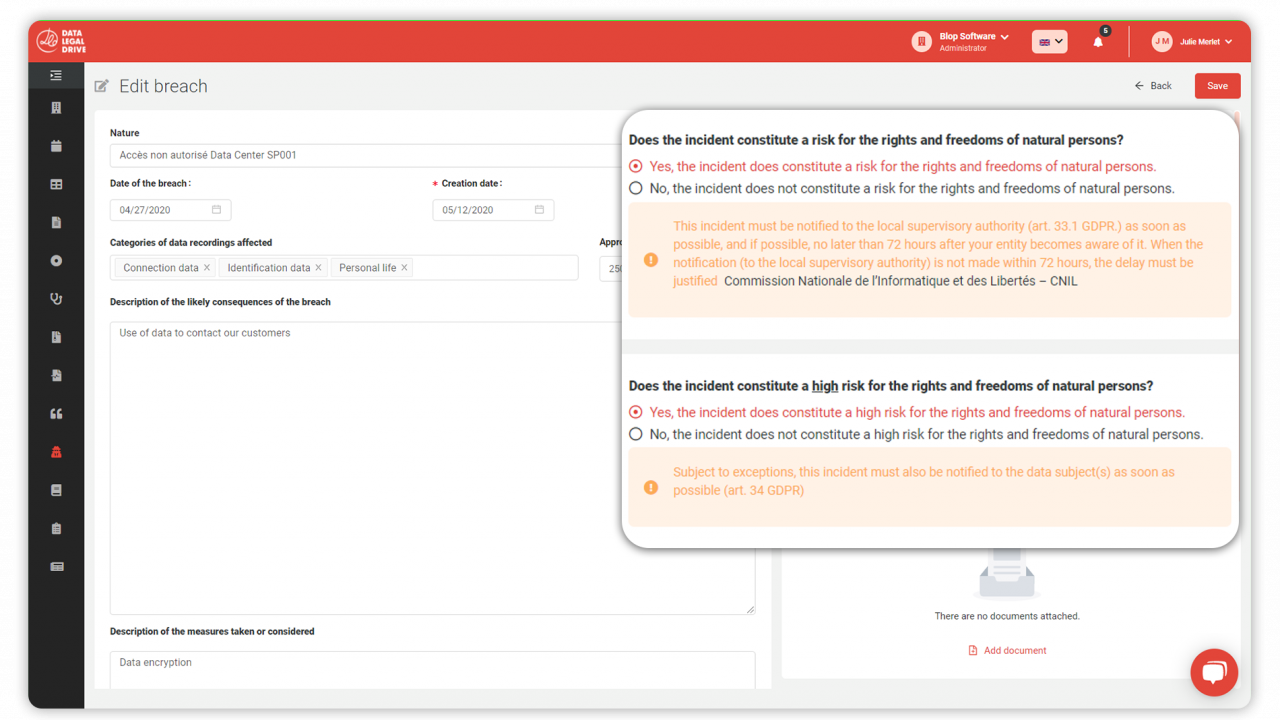Open calendar picker for Creation date
This screenshot has height=720, width=1280.
click(539, 210)
